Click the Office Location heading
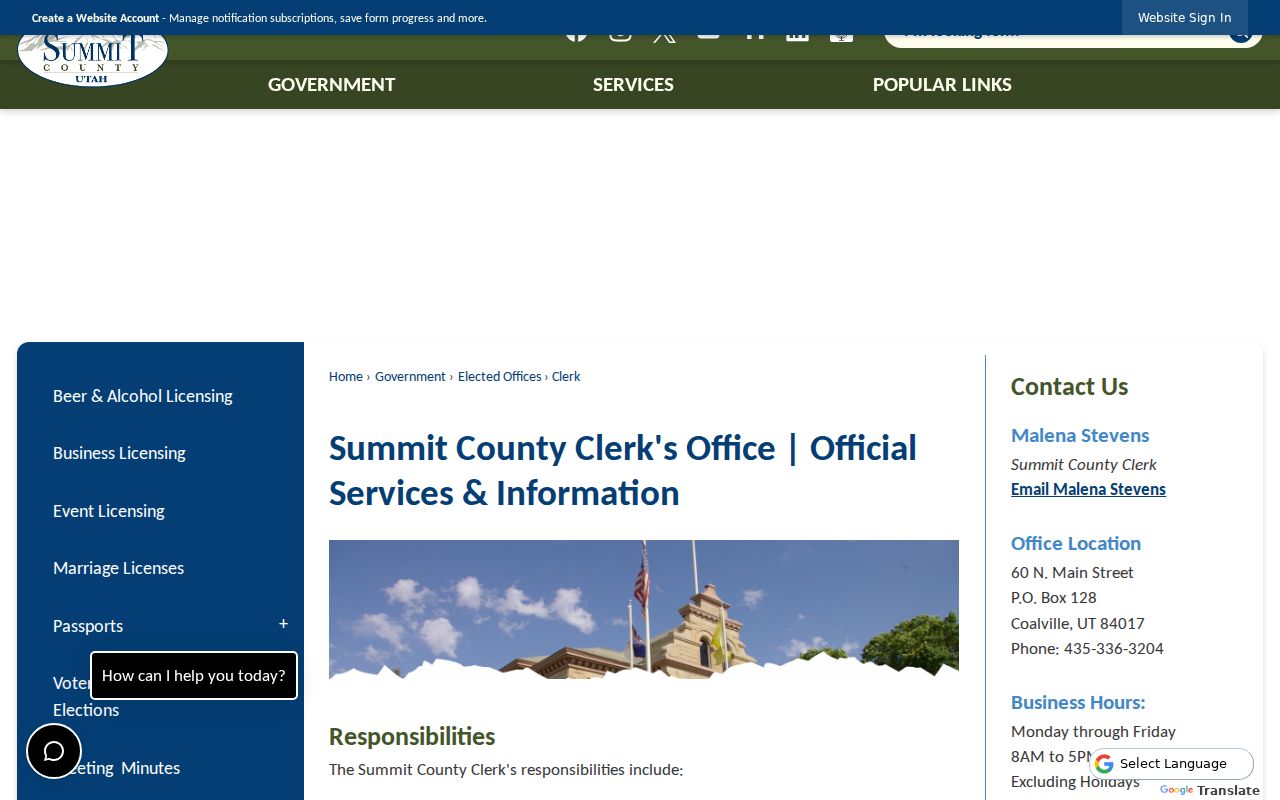Viewport: 1280px width, 800px height. click(1076, 543)
